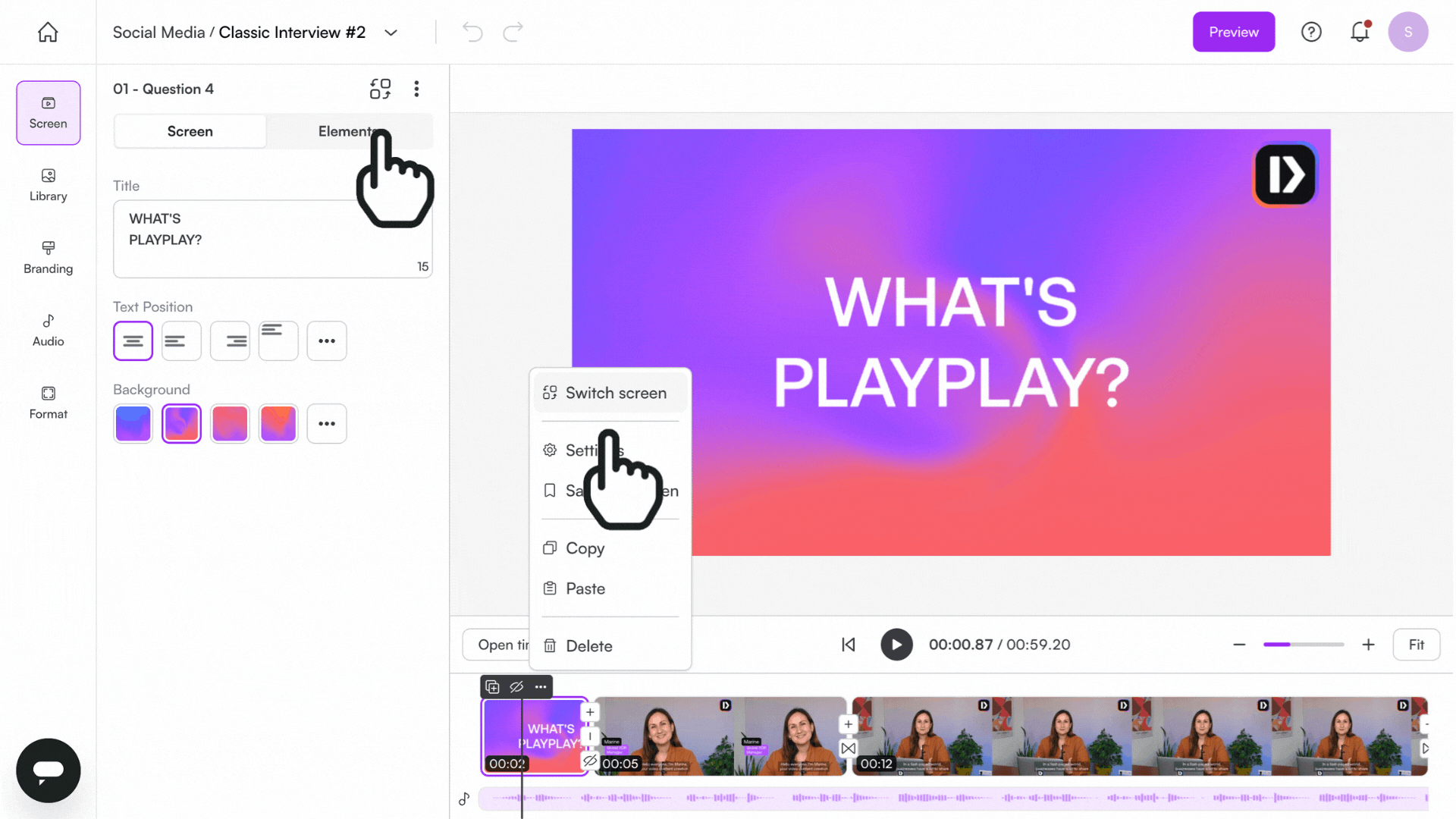1456x819 pixels.
Task: Open the Format sidebar panel
Action: click(48, 403)
